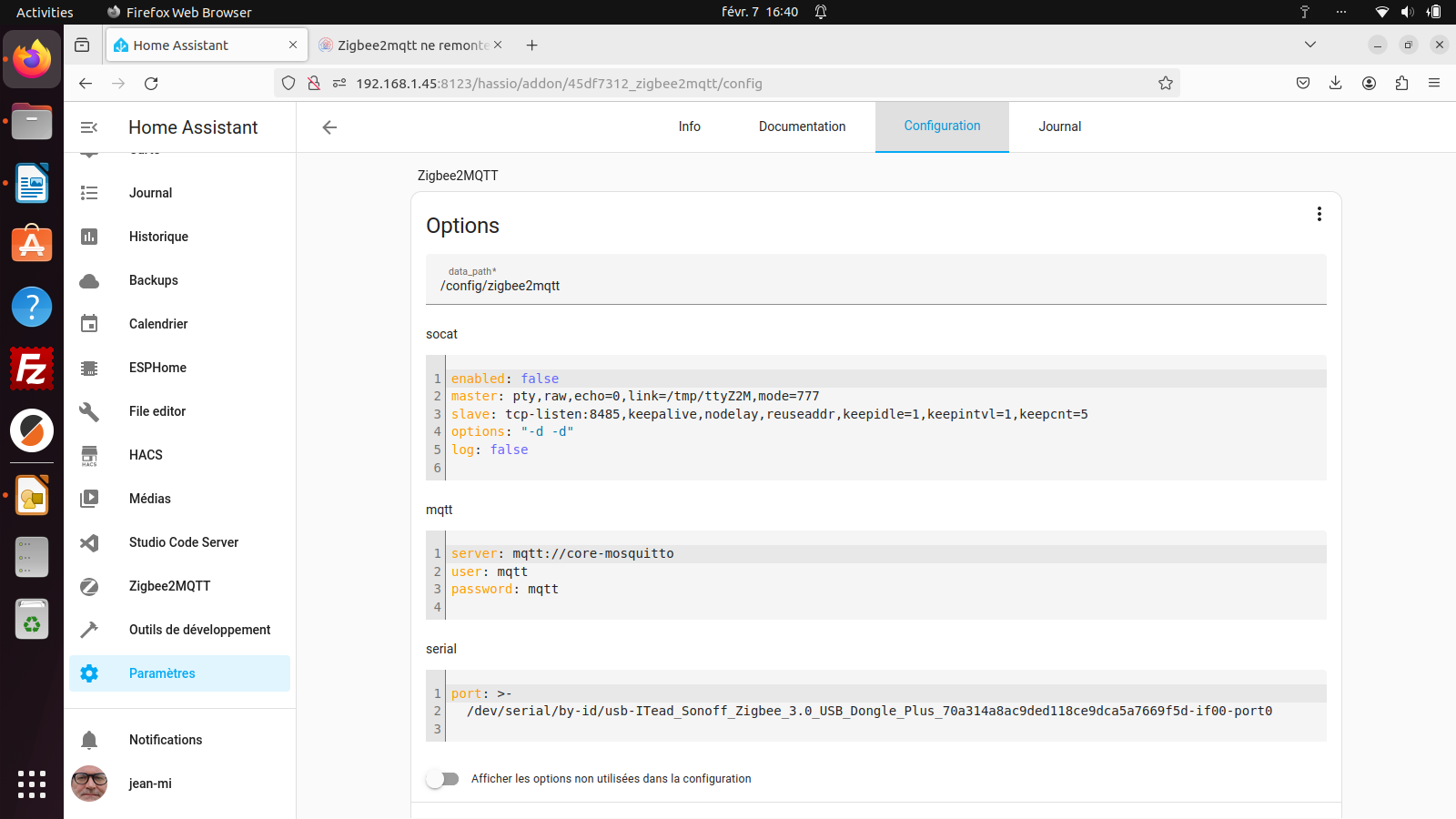Open Ubuntu Software from the dock
The height and width of the screenshot is (819, 1456).
[32, 245]
